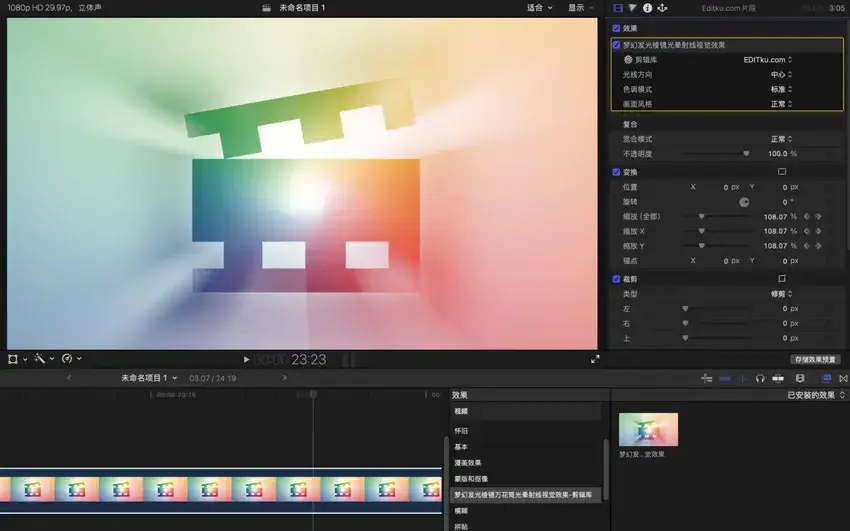Image resolution: width=850 pixels, height=531 pixels.
Task: Open the 光线方向 dropdown set to 中心
Action: [x=780, y=75]
